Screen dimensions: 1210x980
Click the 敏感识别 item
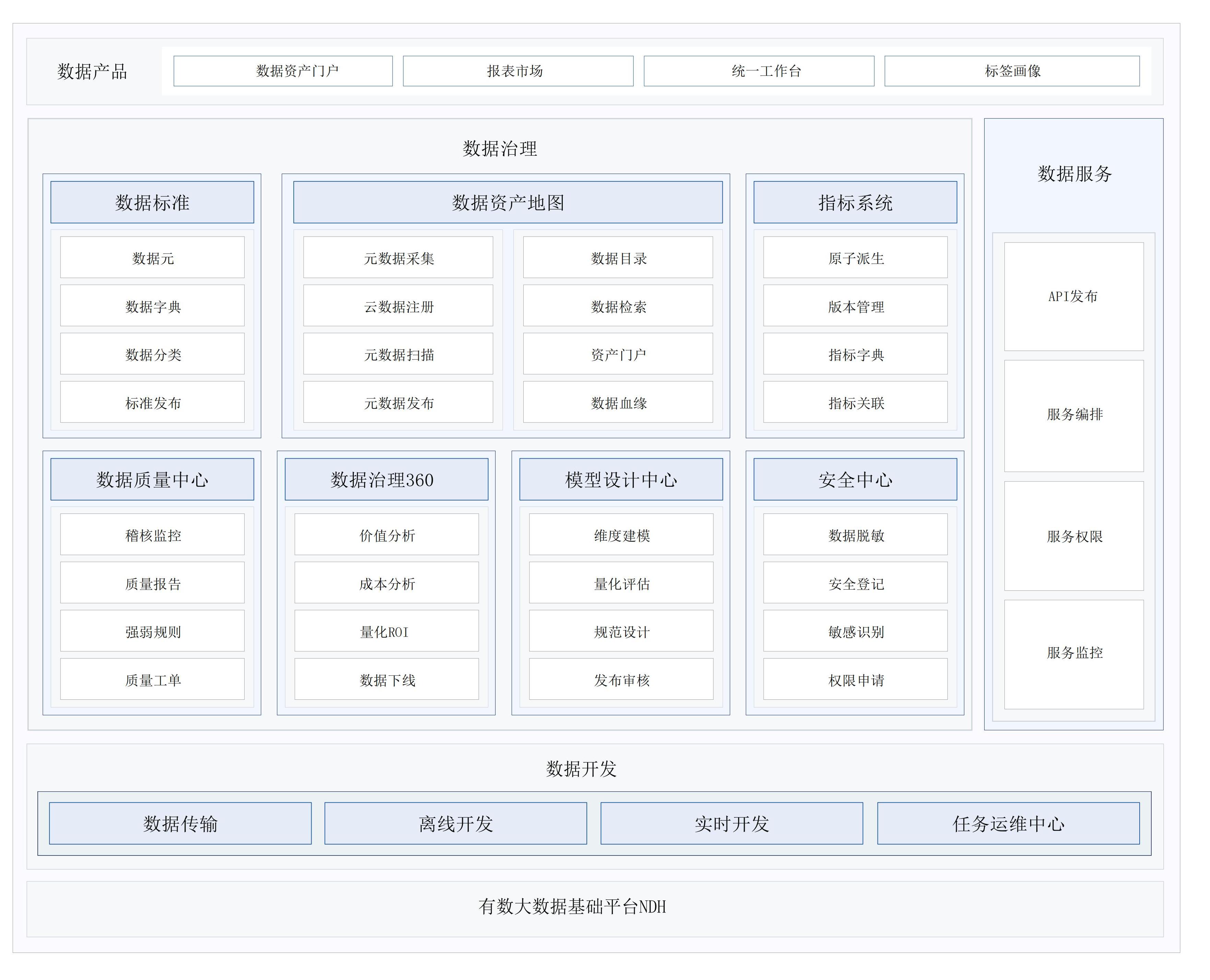(x=856, y=631)
